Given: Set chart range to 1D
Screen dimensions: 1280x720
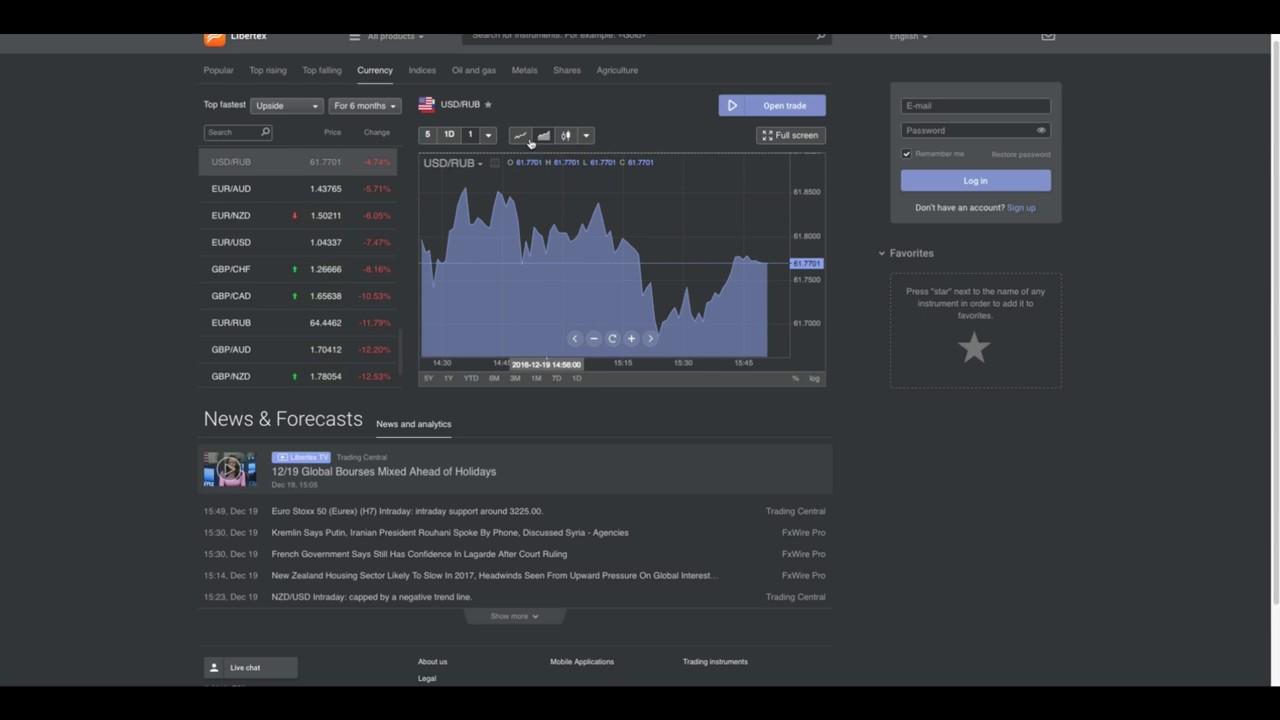Looking at the screenshot, I should (576, 378).
